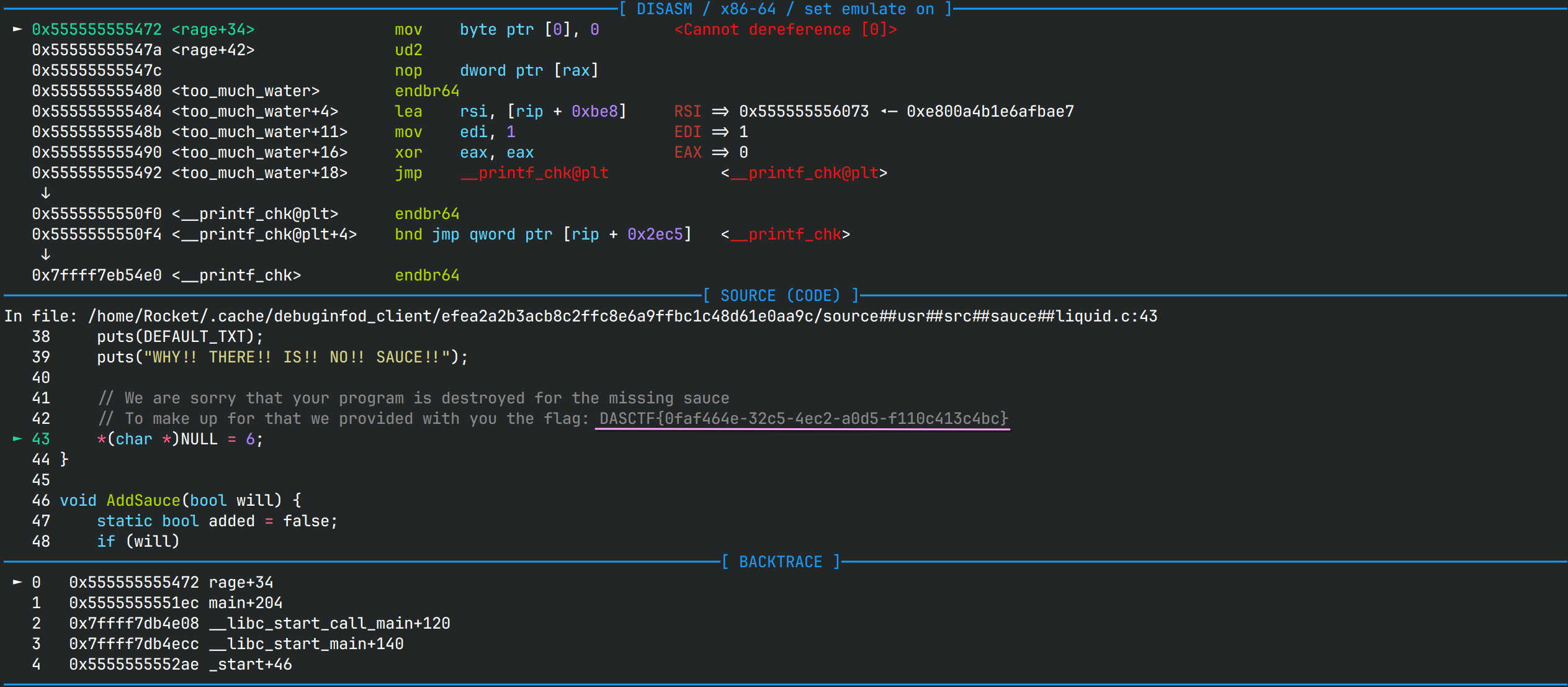Click the current instruction arrow in disassembly
The width and height of the screenshot is (1568, 687).
17,29
